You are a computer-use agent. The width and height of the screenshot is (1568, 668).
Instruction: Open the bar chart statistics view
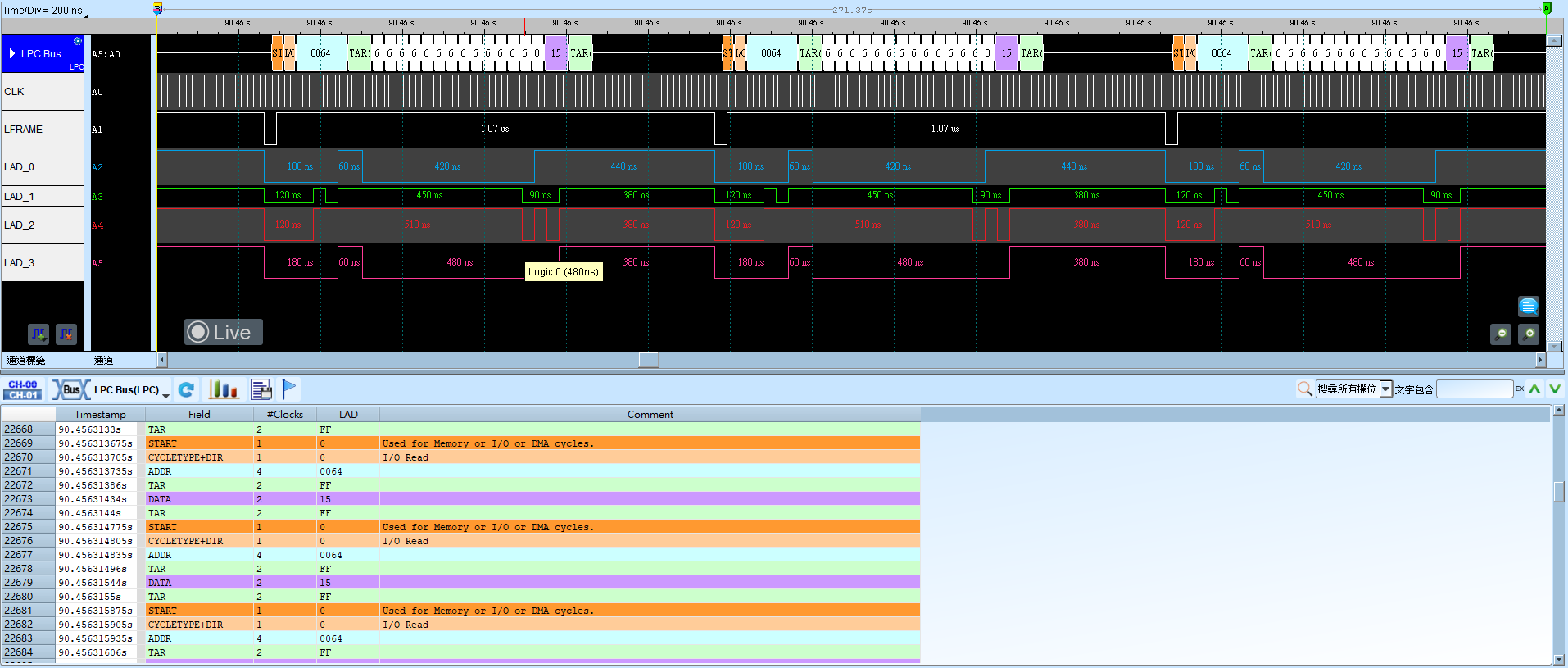tap(224, 389)
